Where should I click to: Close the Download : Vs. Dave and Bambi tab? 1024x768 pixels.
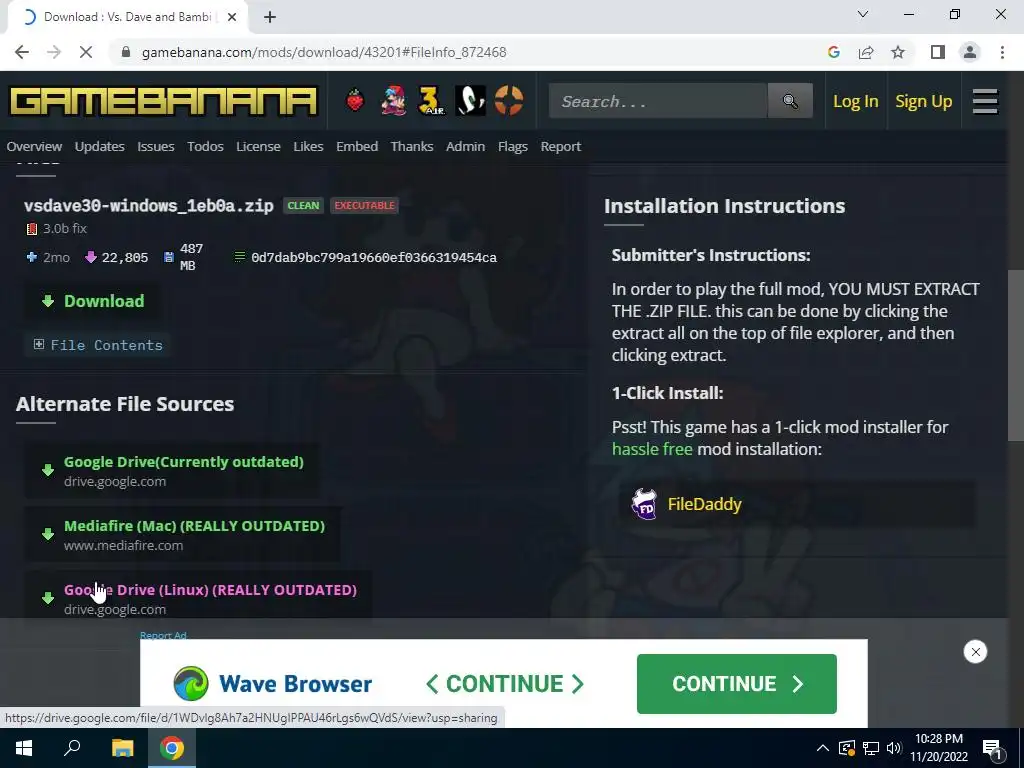[232, 17]
